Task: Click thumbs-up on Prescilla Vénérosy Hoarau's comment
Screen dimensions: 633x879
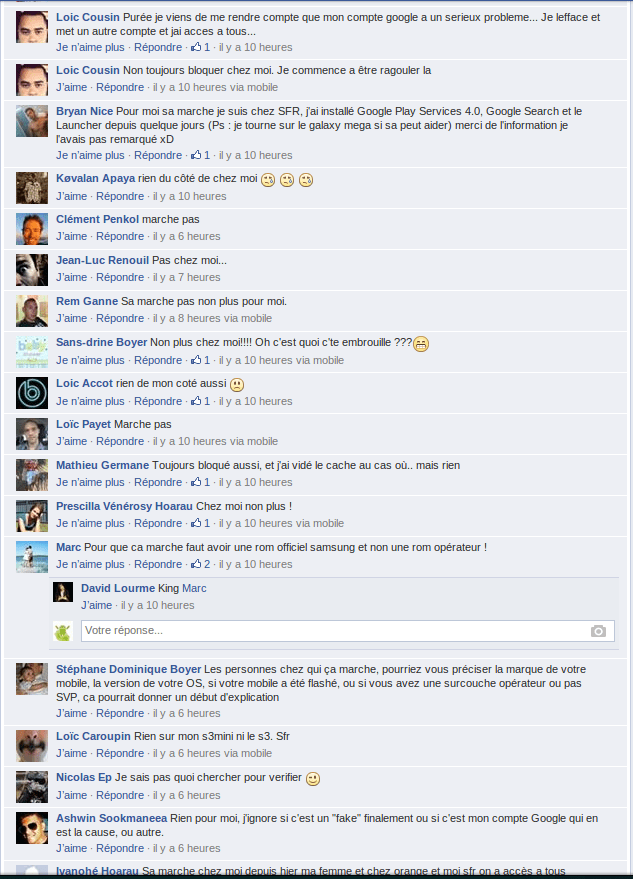Action: 196,523
